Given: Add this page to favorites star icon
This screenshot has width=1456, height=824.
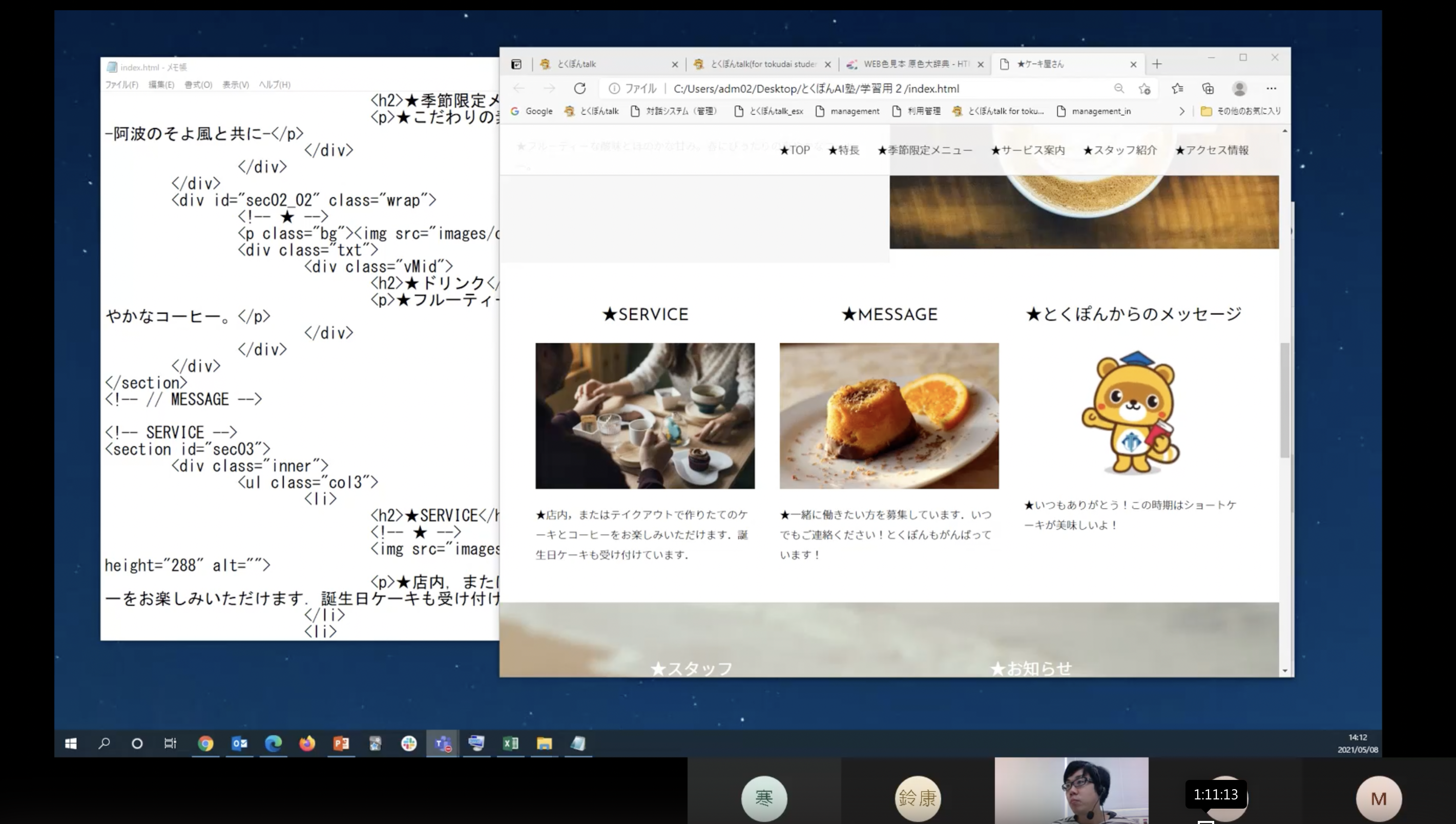Looking at the screenshot, I should click(1145, 88).
